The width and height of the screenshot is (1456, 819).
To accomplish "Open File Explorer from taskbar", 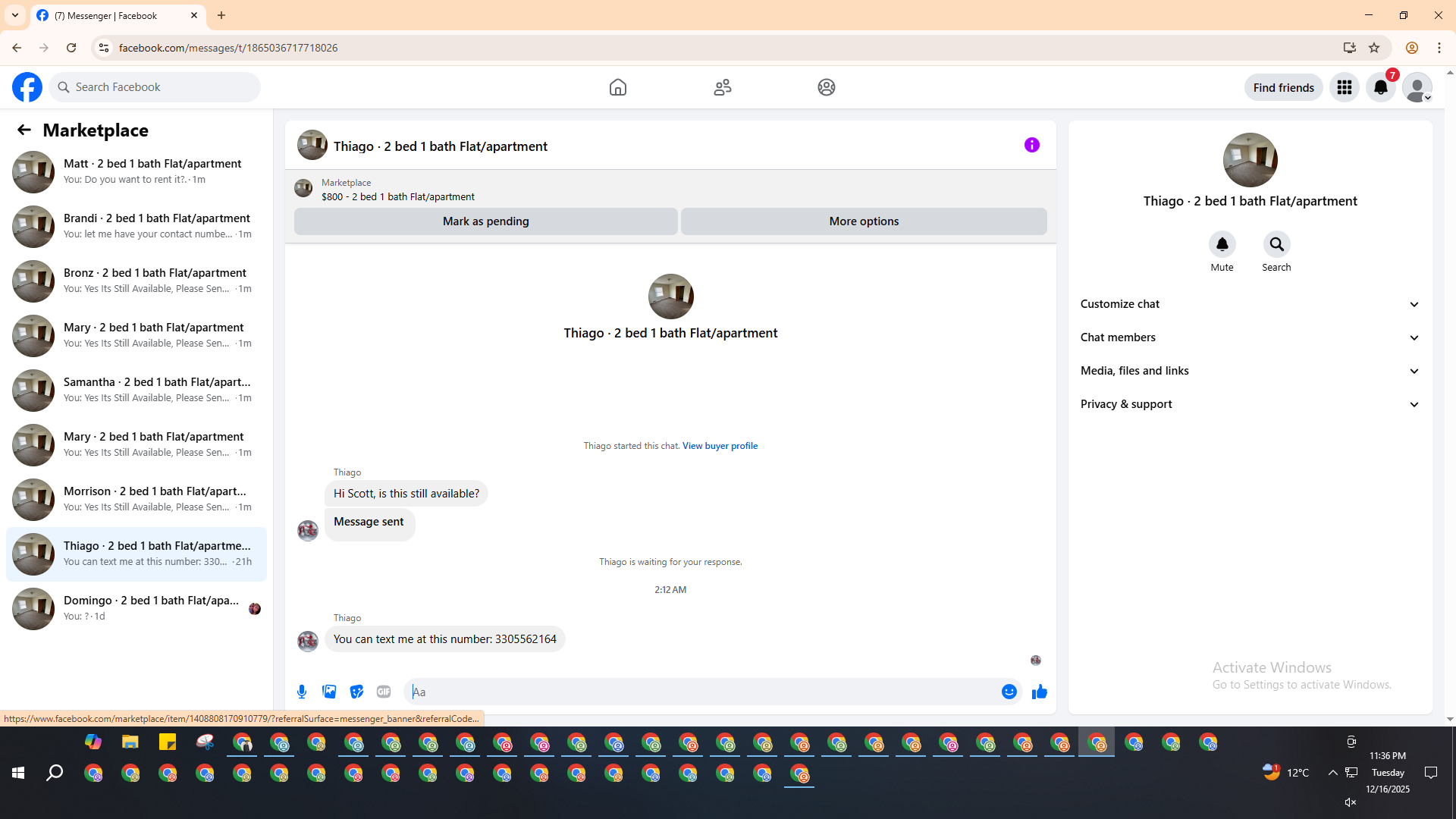I will click(130, 742).
